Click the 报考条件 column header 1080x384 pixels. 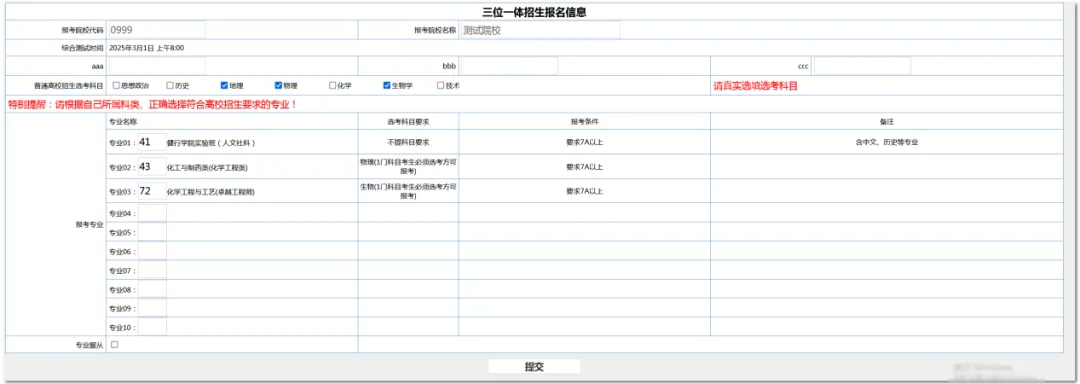(x=585, y=121)
